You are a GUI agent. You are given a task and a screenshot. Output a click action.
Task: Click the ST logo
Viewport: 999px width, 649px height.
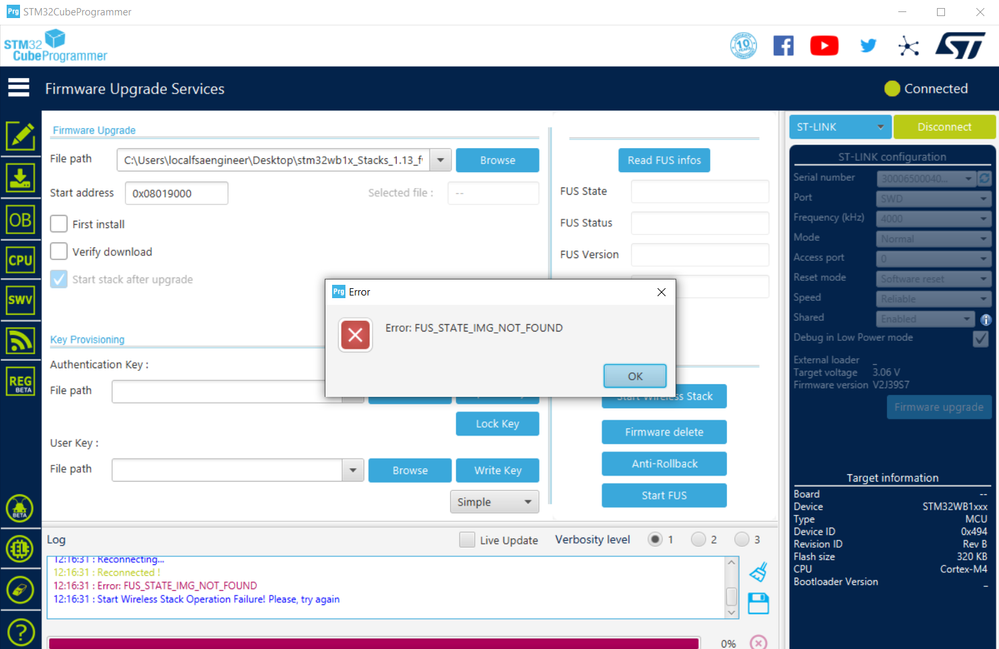[x=960, y=46]
